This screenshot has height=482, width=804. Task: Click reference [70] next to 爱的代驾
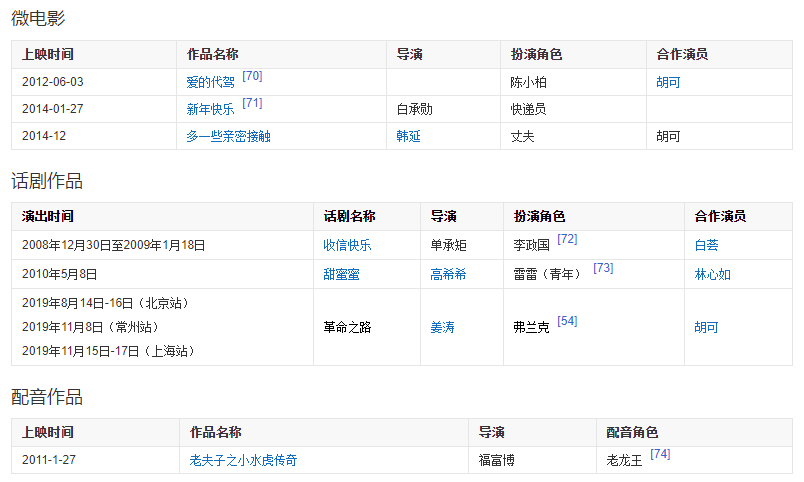coord(252,76)
